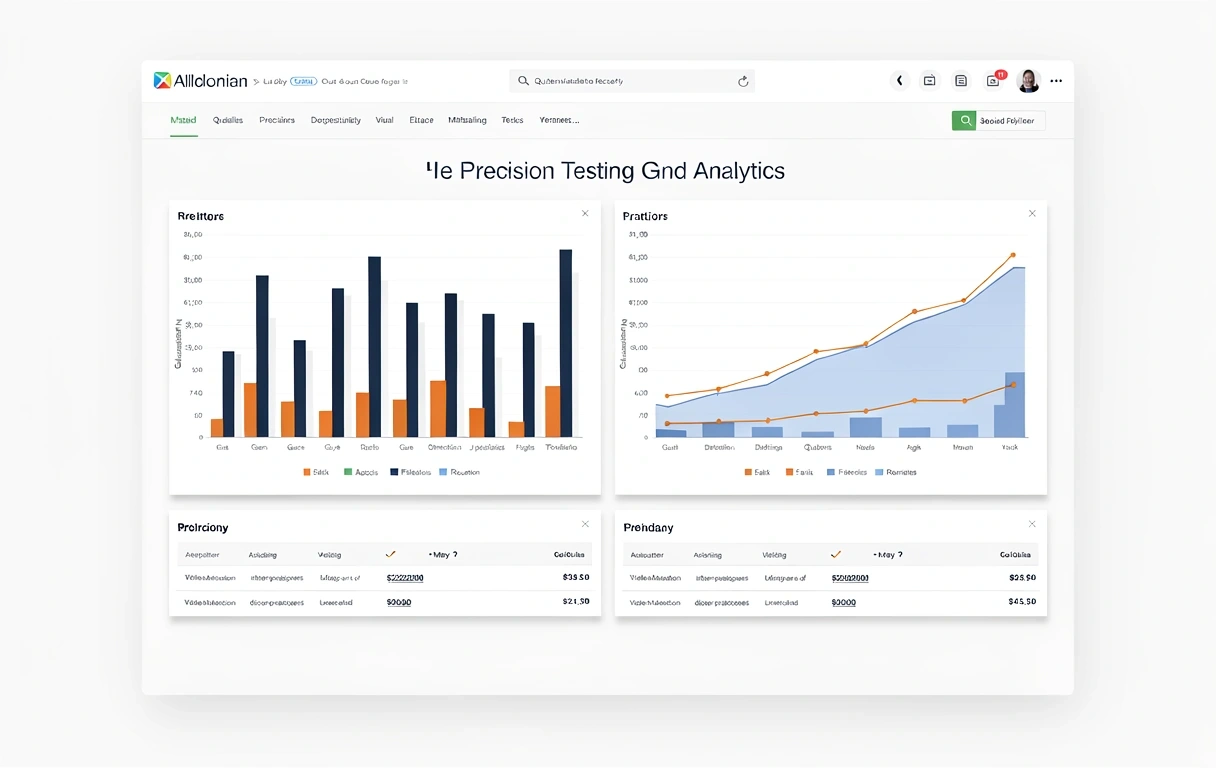Viewport: 1216px width, 768px height.
Task: Open the inbox icon in the top bar
Action: [929, 80]
